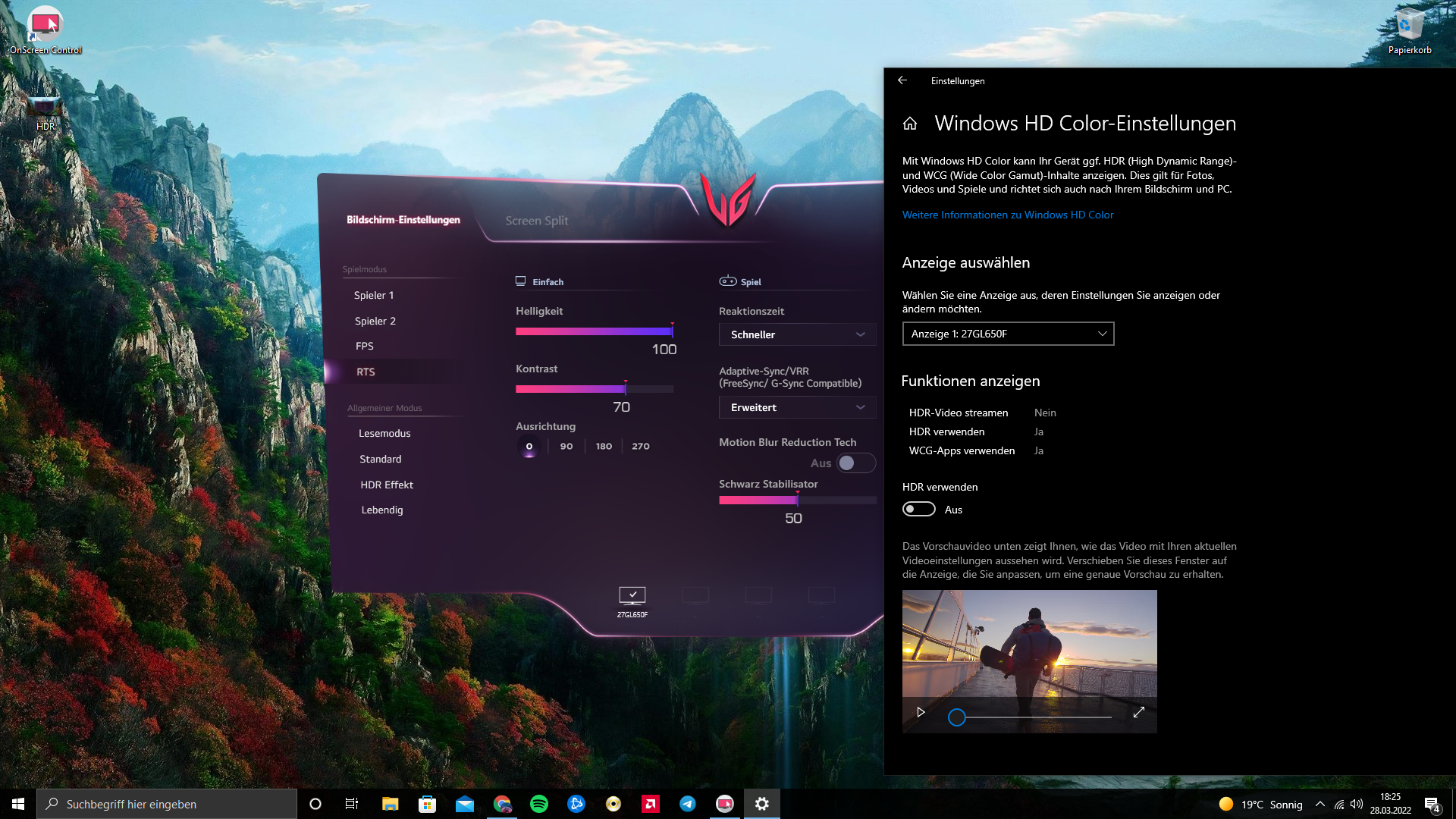Toggle Motion Blur Reduction Tech switch
The width and height of the screenshot is (1456, 819).
[855, 463]
